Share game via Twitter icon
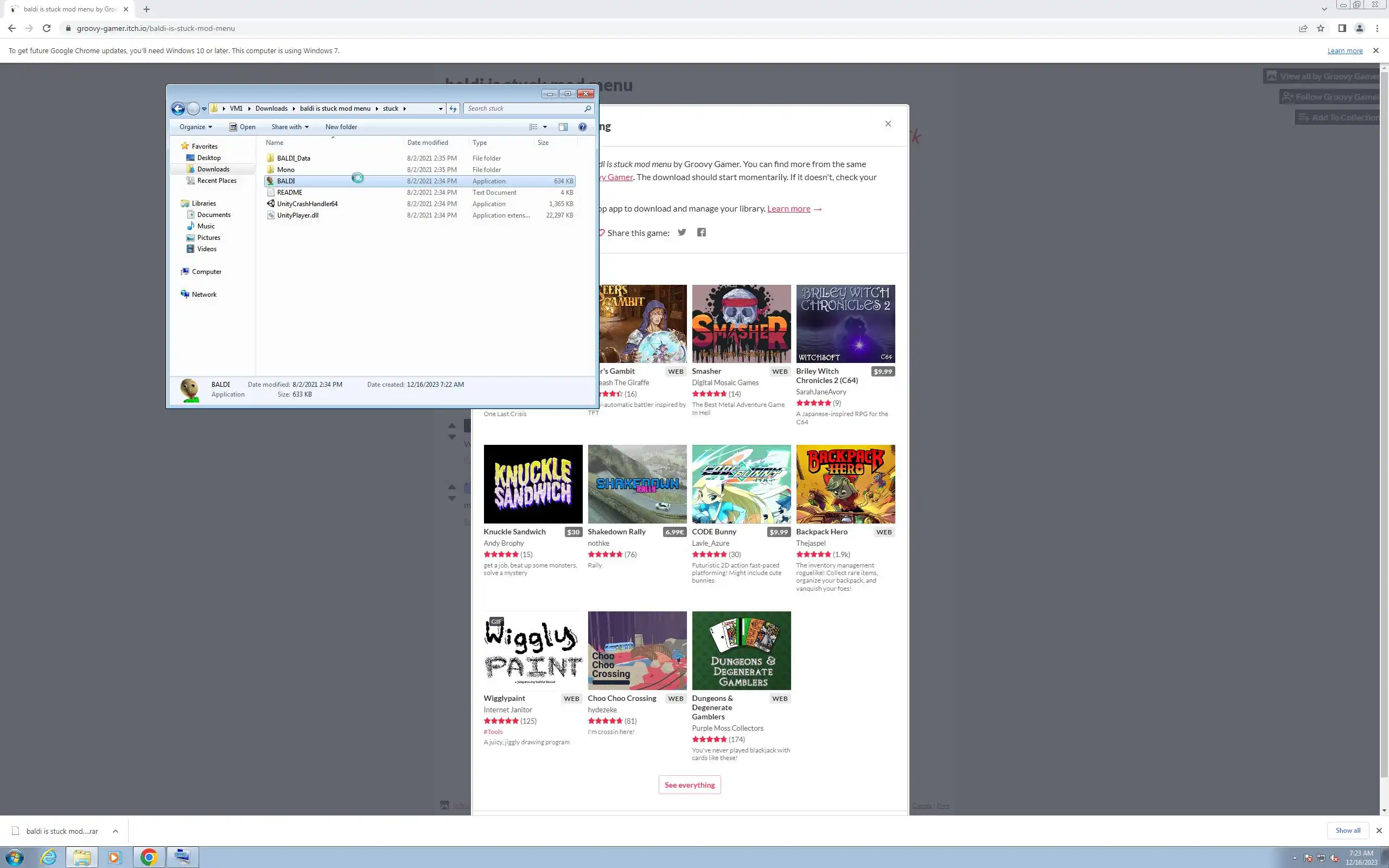Image resolution: width=1389 pixels, height=868 pixels. 682,233
